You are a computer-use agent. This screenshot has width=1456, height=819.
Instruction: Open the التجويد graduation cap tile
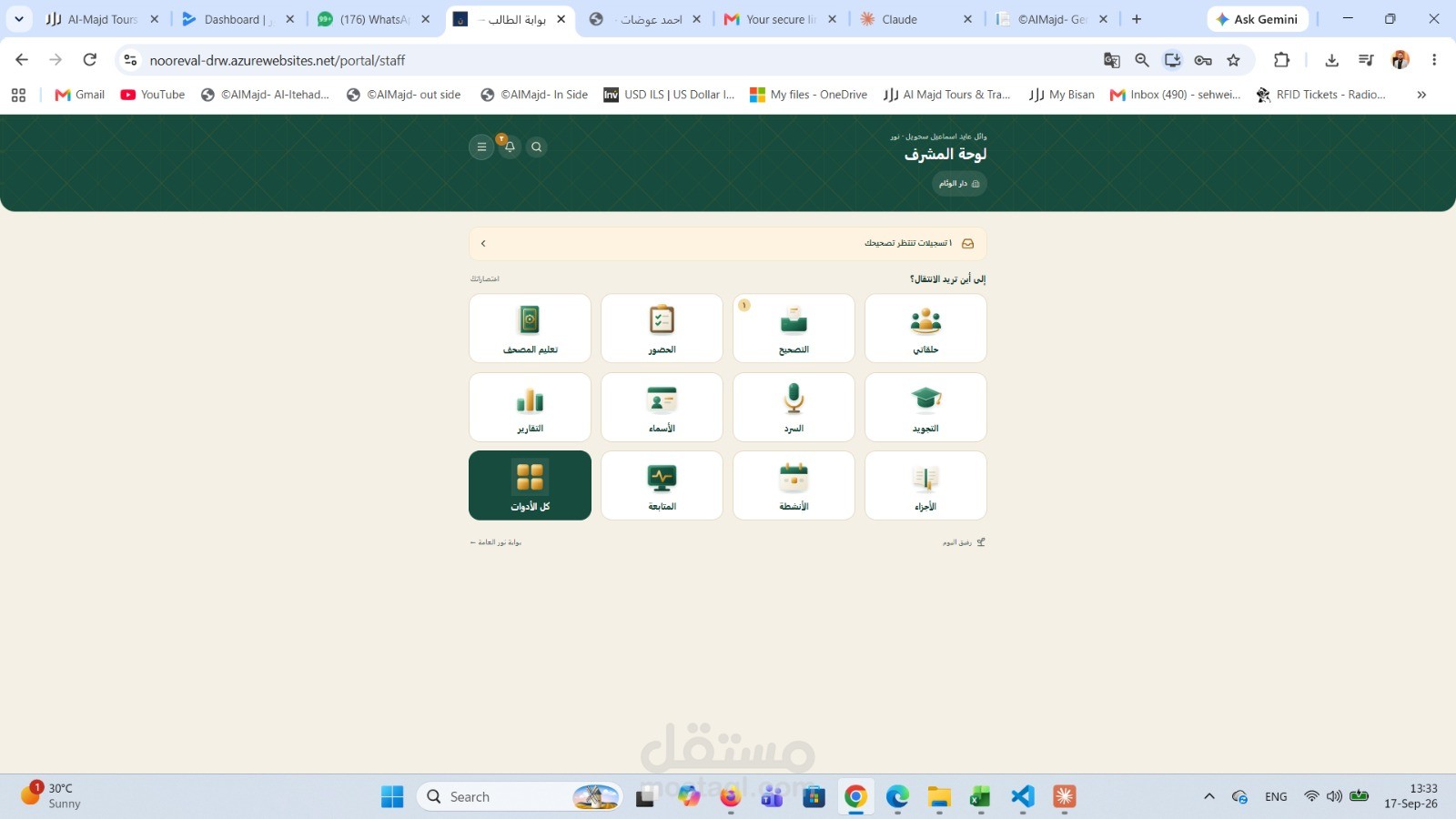click(x=925, y=407)
